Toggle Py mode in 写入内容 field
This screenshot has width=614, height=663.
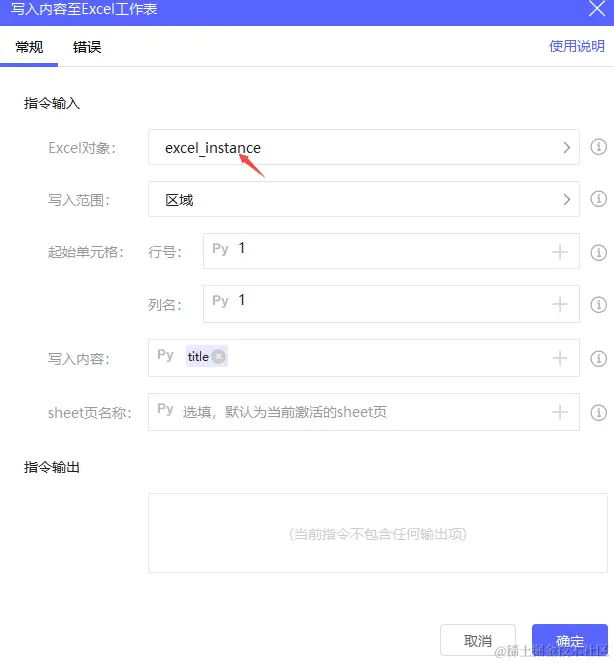pos(165,355)
